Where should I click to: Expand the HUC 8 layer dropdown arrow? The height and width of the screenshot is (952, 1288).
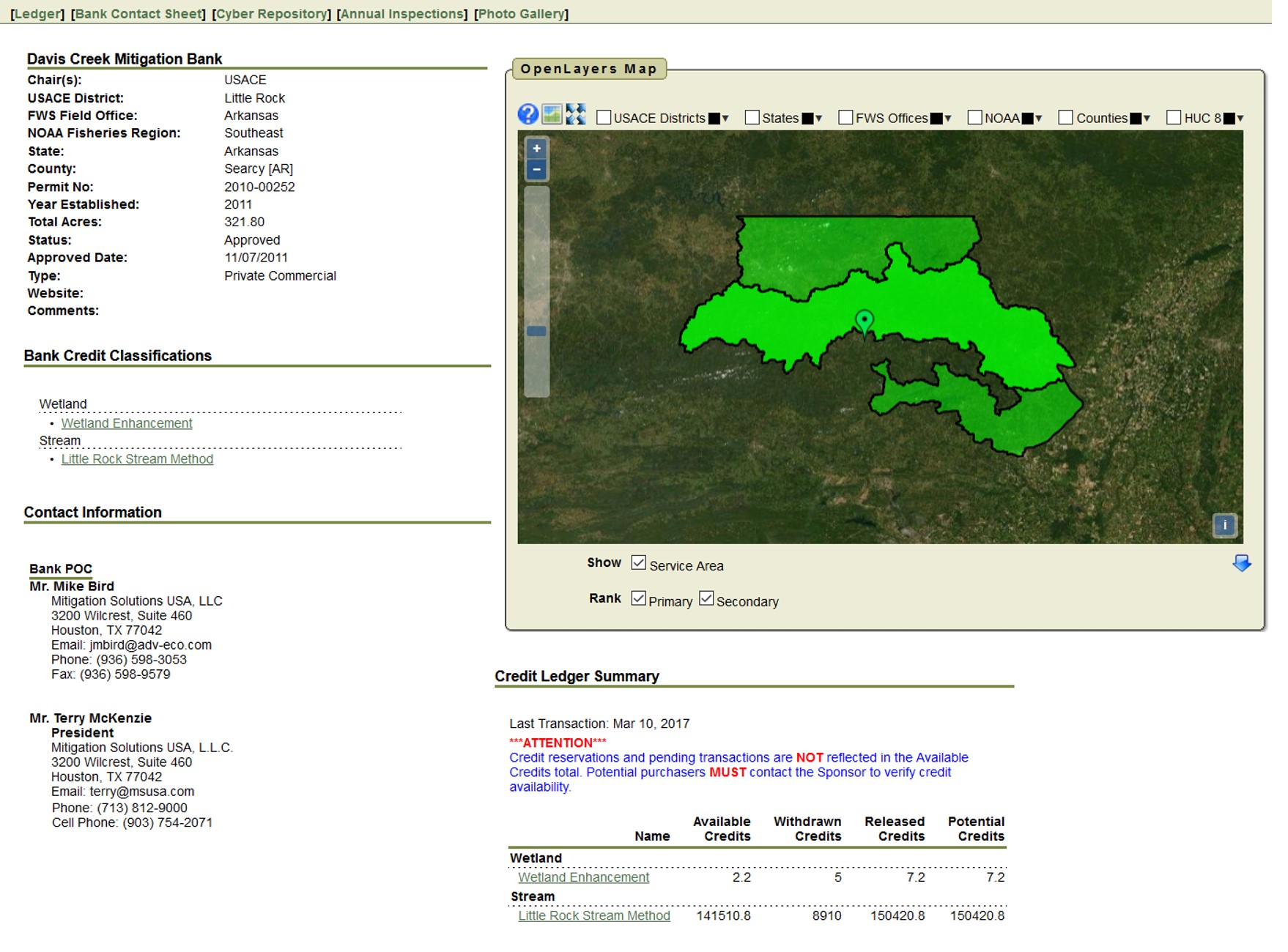click(1240, 119)
